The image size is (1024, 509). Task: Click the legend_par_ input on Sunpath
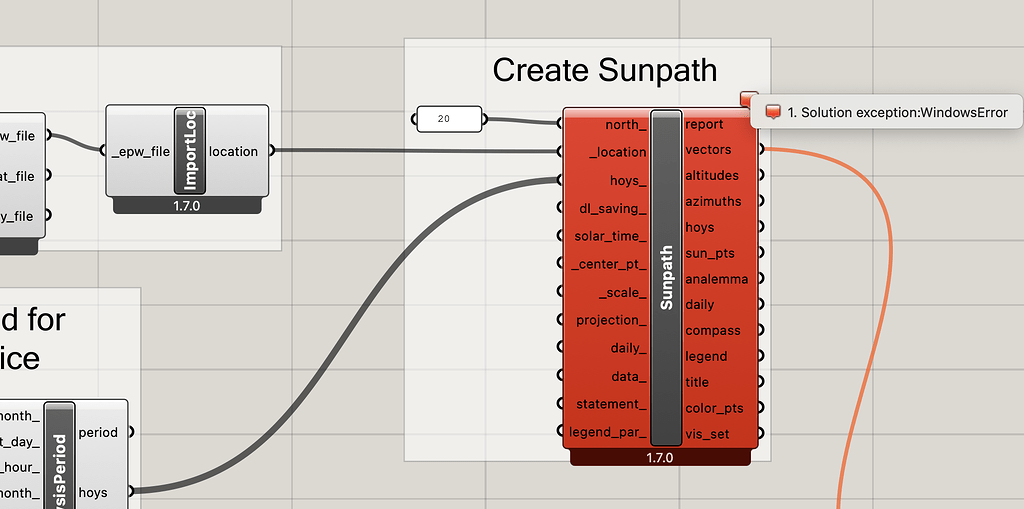(x=607, y=432)
